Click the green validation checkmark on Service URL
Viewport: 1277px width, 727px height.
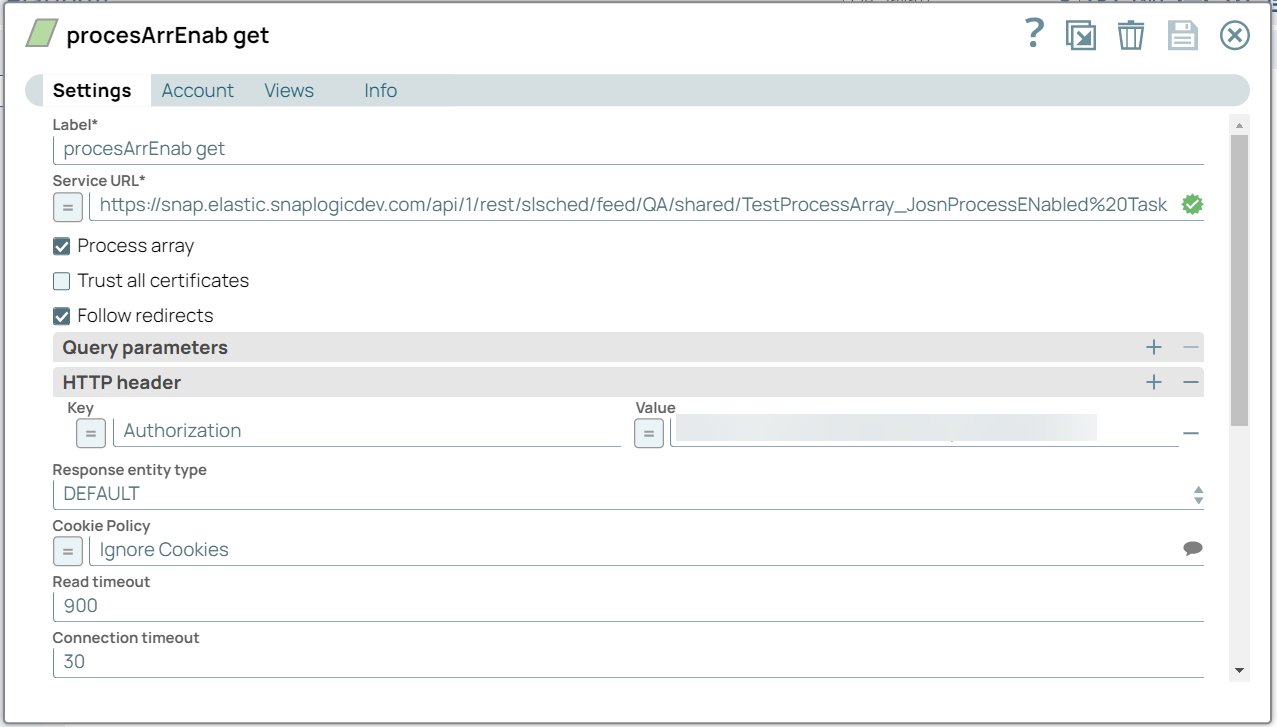tap(1191, 203)
